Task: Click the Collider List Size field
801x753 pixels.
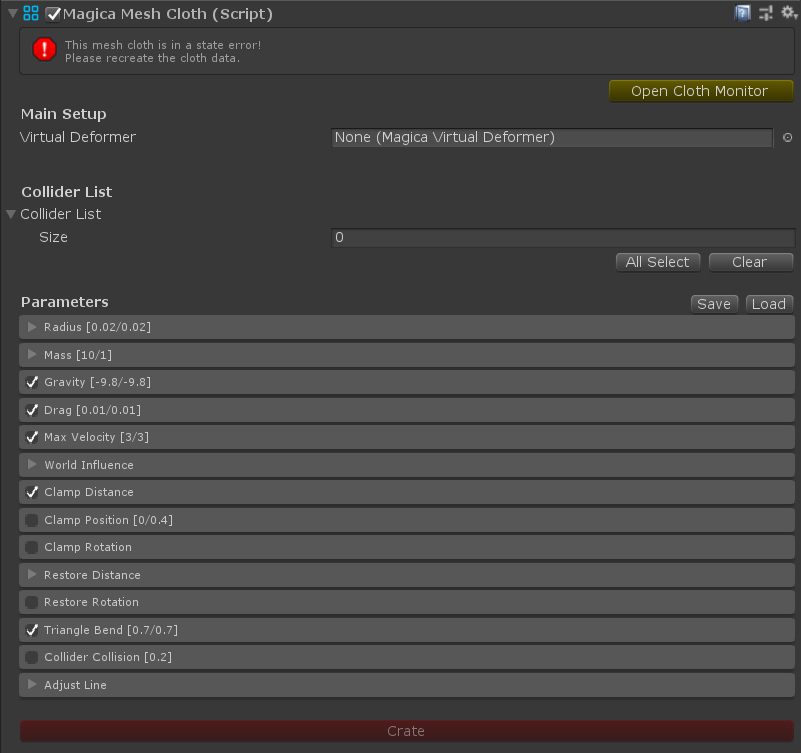Action: point(563,238)
